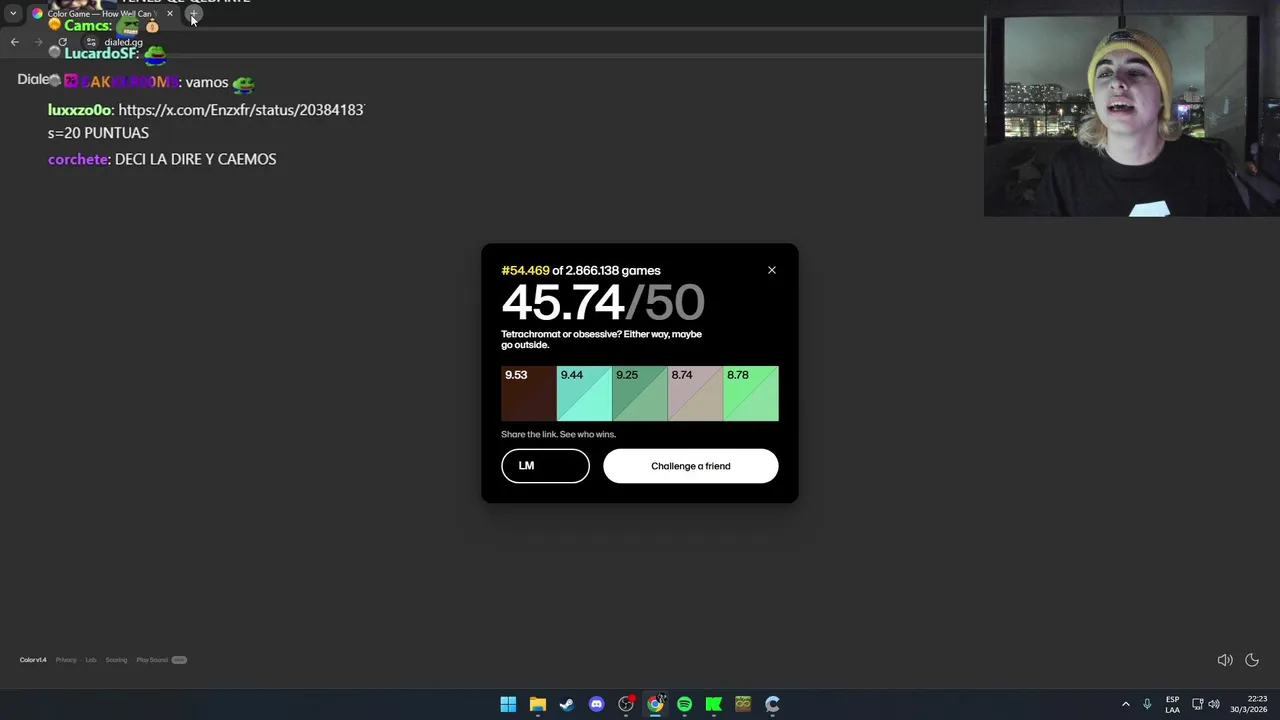
Task: Click the LucardoSF chat username
Action: pos(101,53)
